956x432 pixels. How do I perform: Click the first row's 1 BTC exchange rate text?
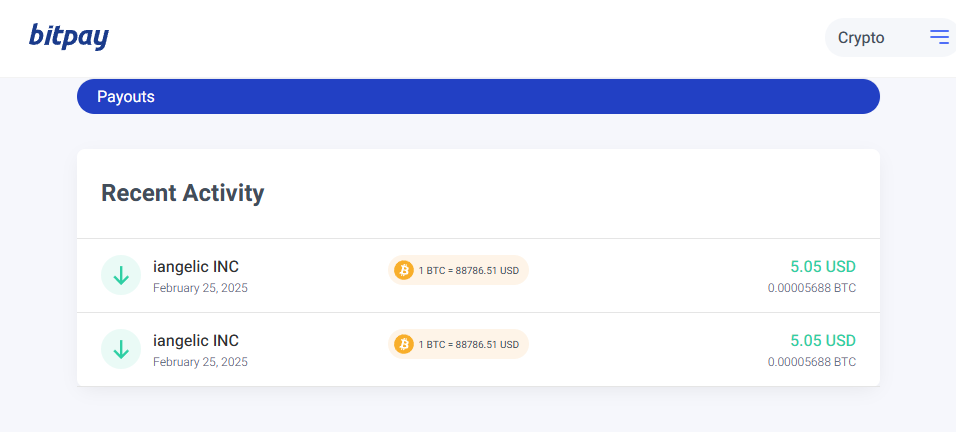[469, 271]
